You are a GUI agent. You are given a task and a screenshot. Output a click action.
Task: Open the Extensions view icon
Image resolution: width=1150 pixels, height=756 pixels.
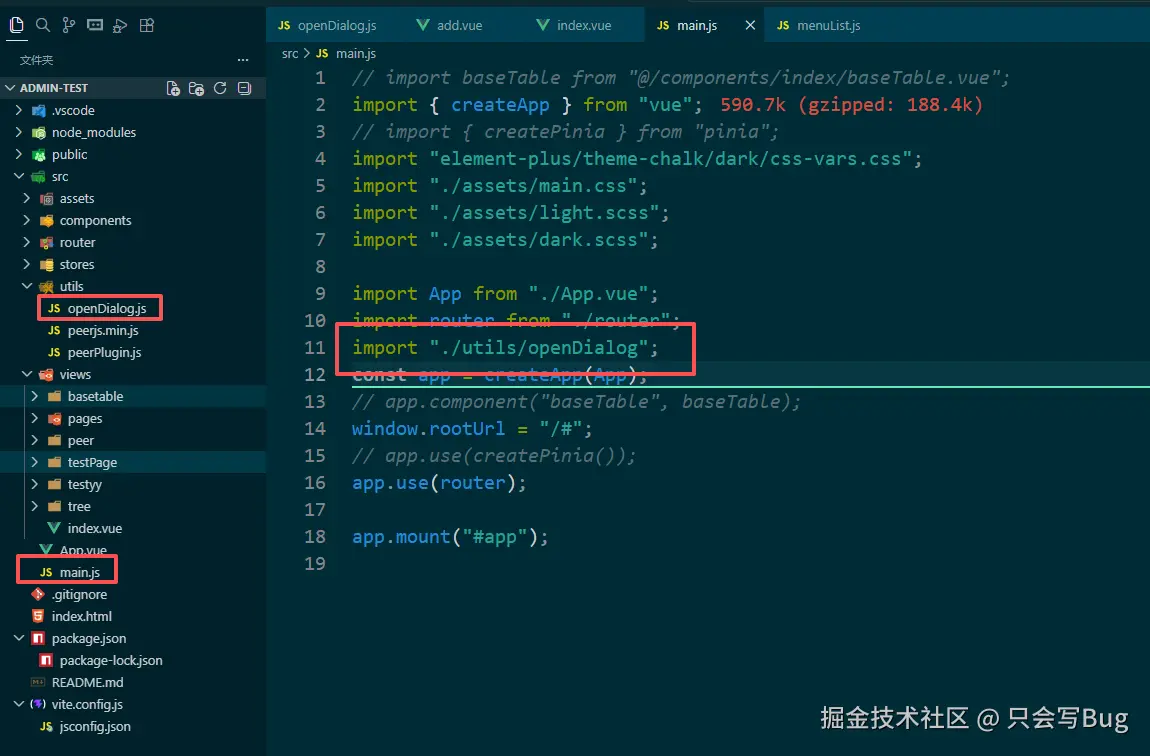(147, 26)
